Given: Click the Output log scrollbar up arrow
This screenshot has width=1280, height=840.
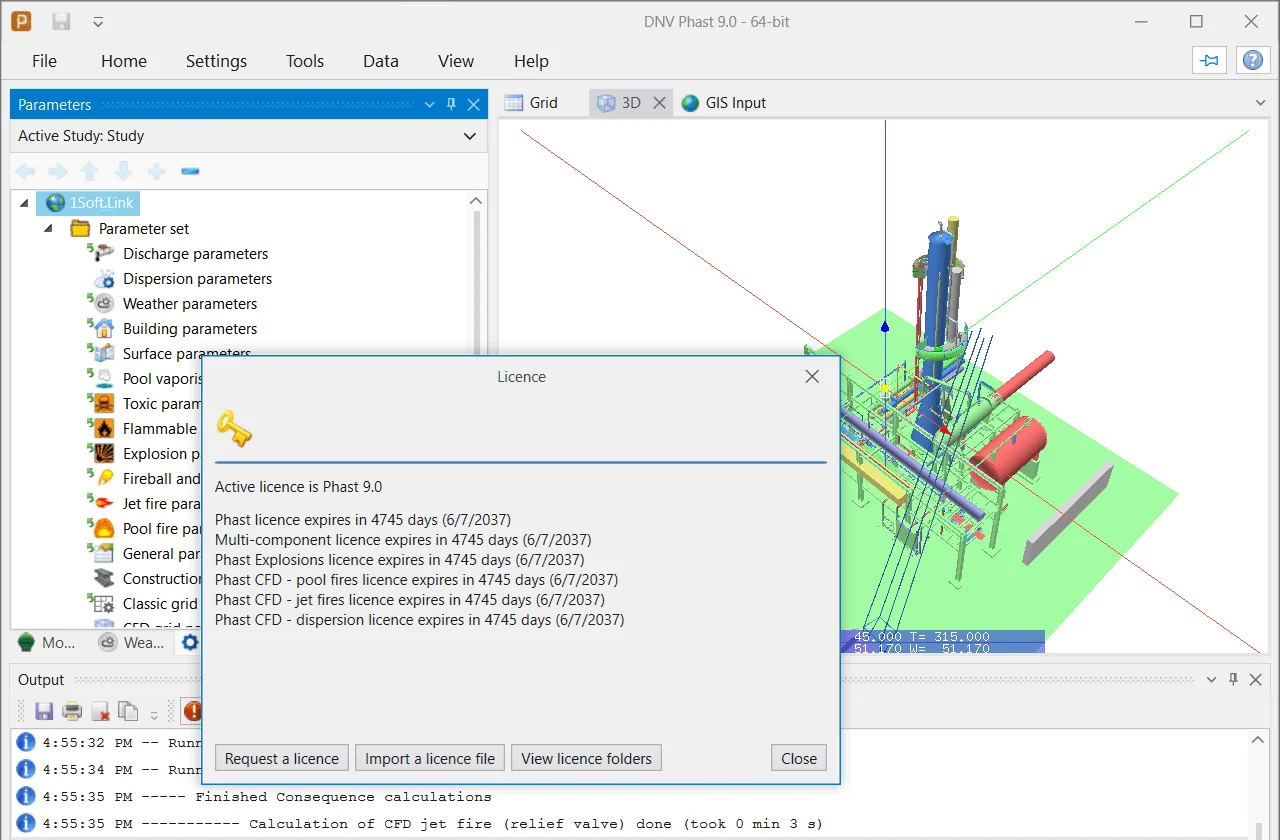Looking at the screenshot, I should pos(1258,741).
